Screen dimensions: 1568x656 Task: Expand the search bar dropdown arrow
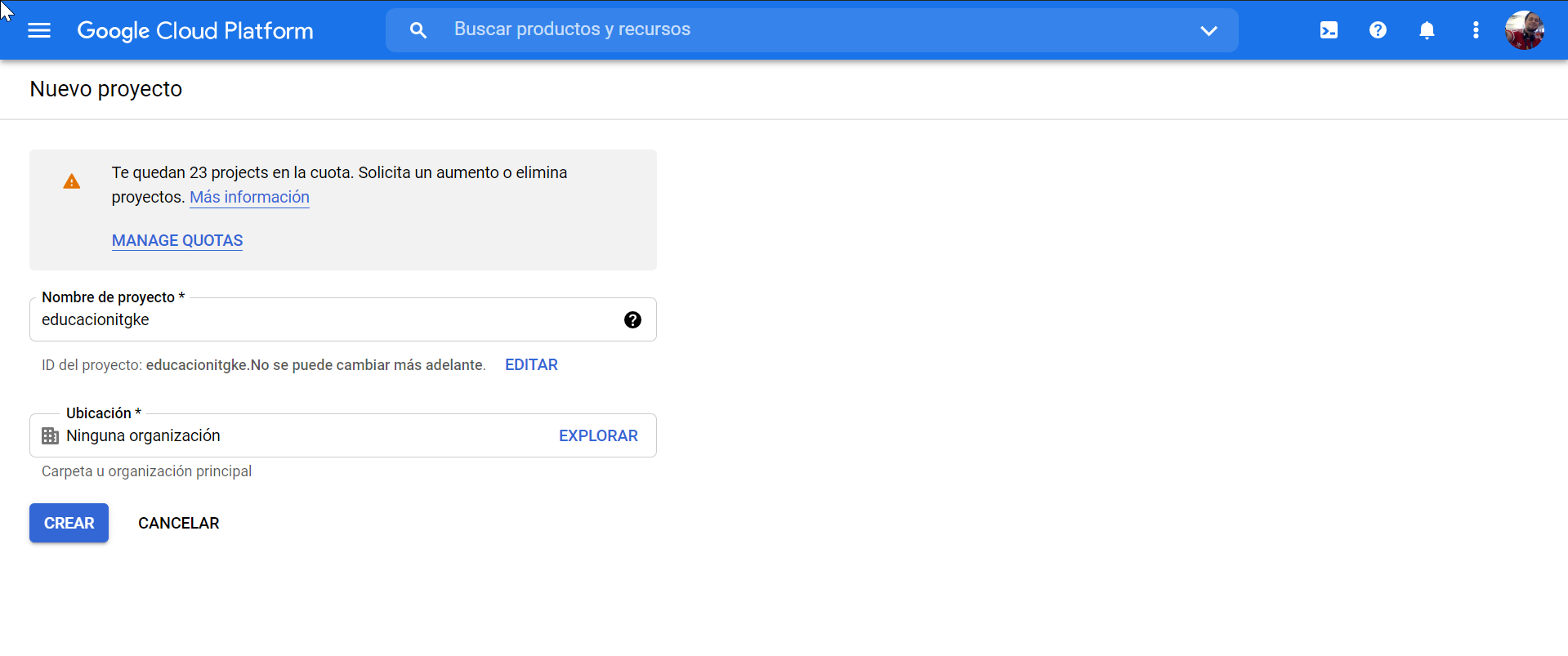click(x=1208, y=31)
